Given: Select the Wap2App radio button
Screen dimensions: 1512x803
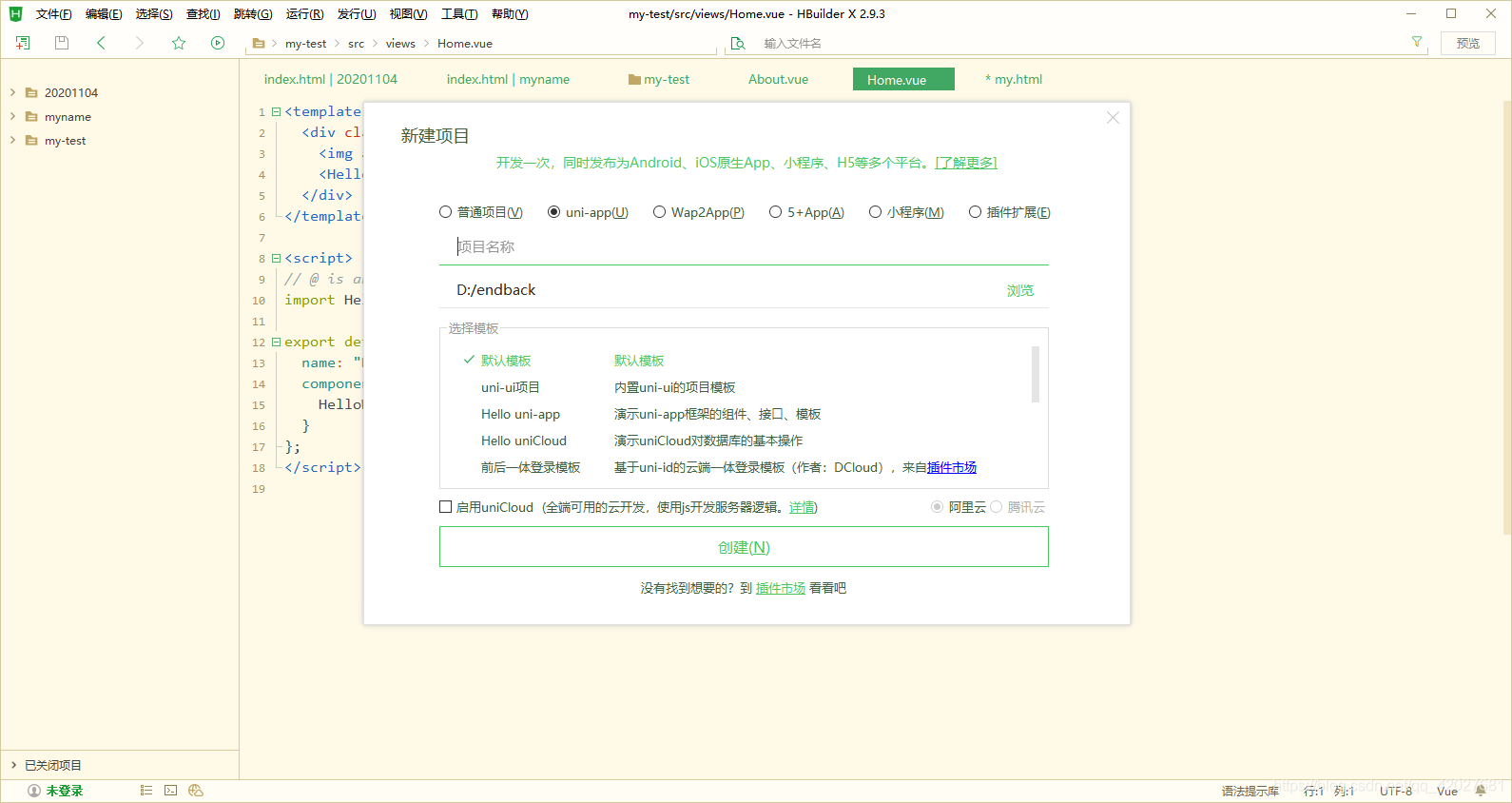Looking at the screenshot, I should pyautogui.click(x=659, y=212).
